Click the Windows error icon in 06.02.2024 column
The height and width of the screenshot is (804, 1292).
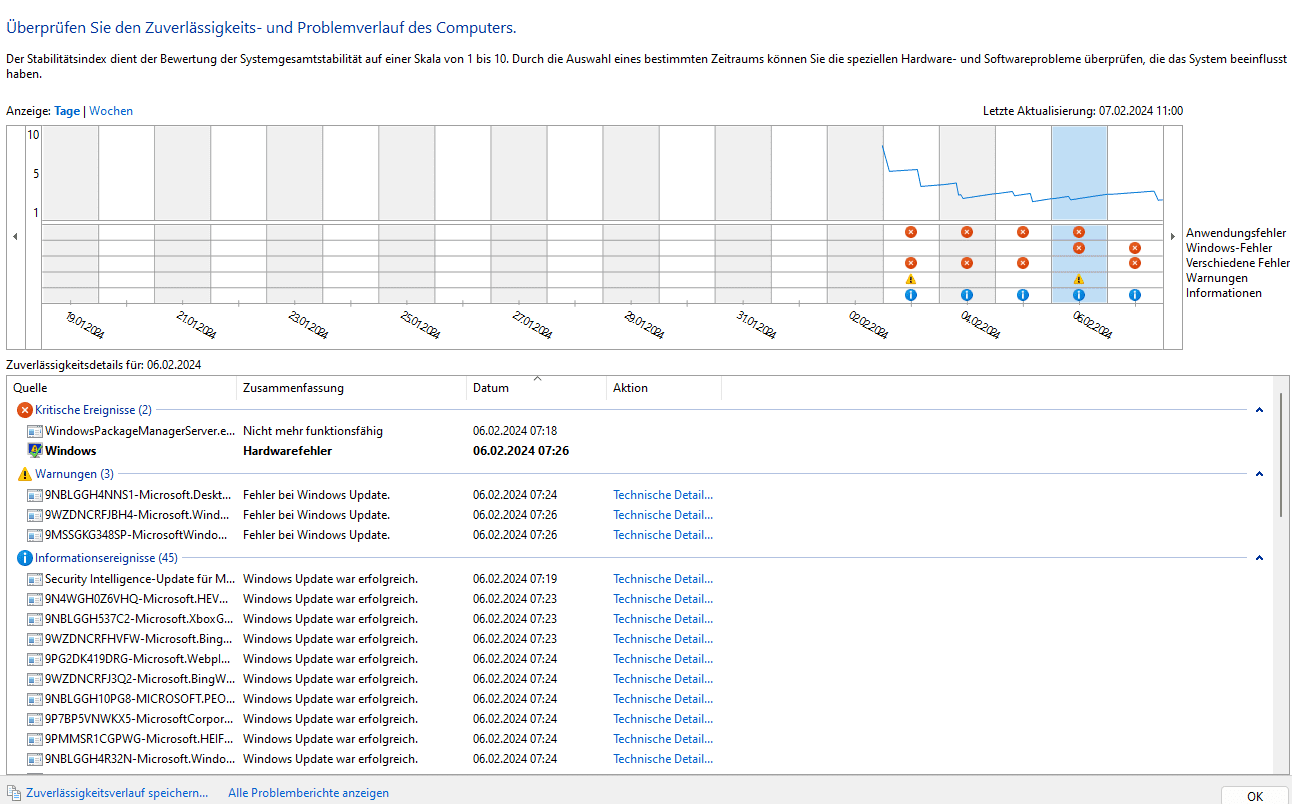[1079, 248]
